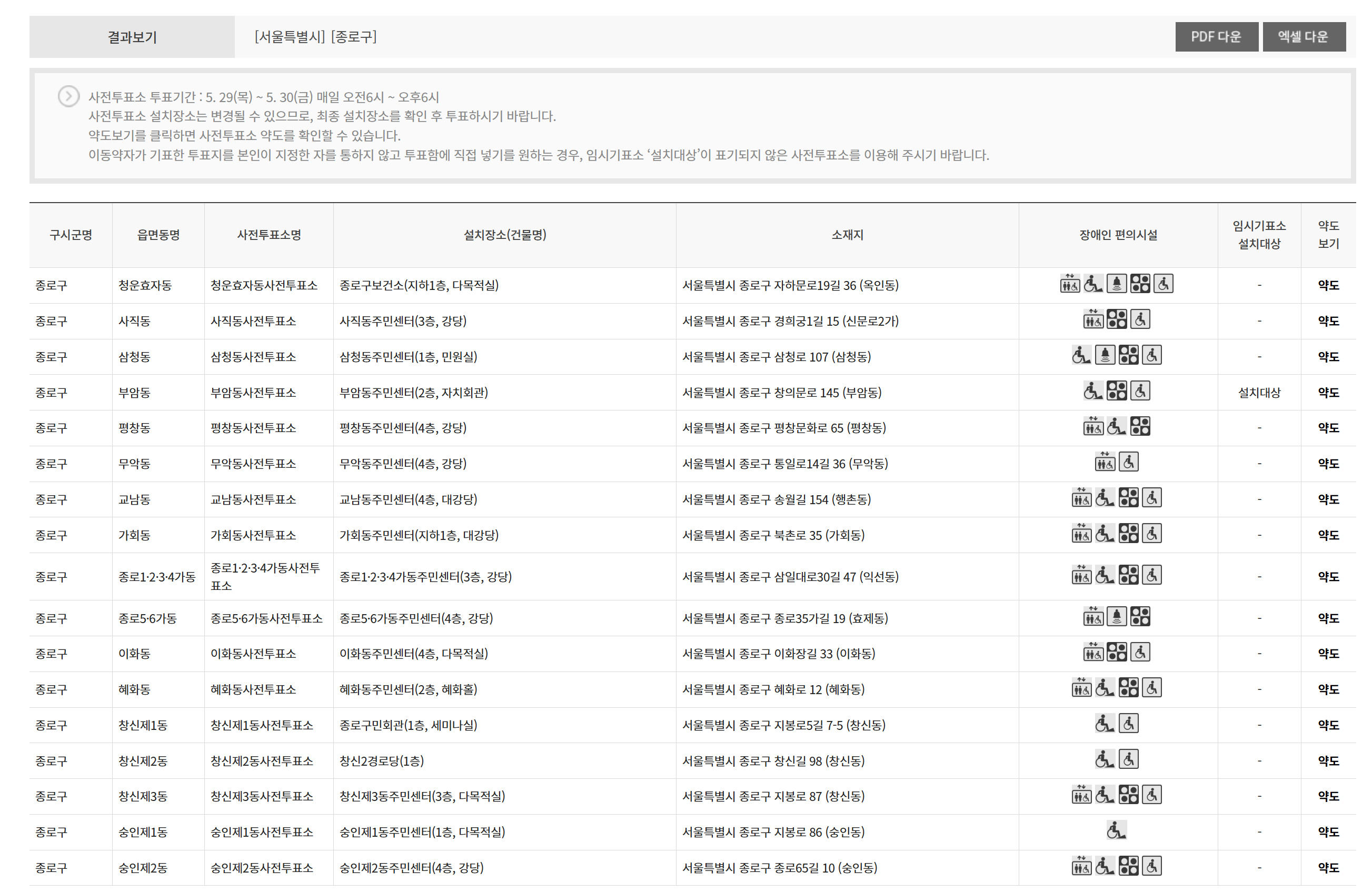Click elevator icon in 이화동 row
Viewport: 1372px width, 892px height.
pos(1093,653)
